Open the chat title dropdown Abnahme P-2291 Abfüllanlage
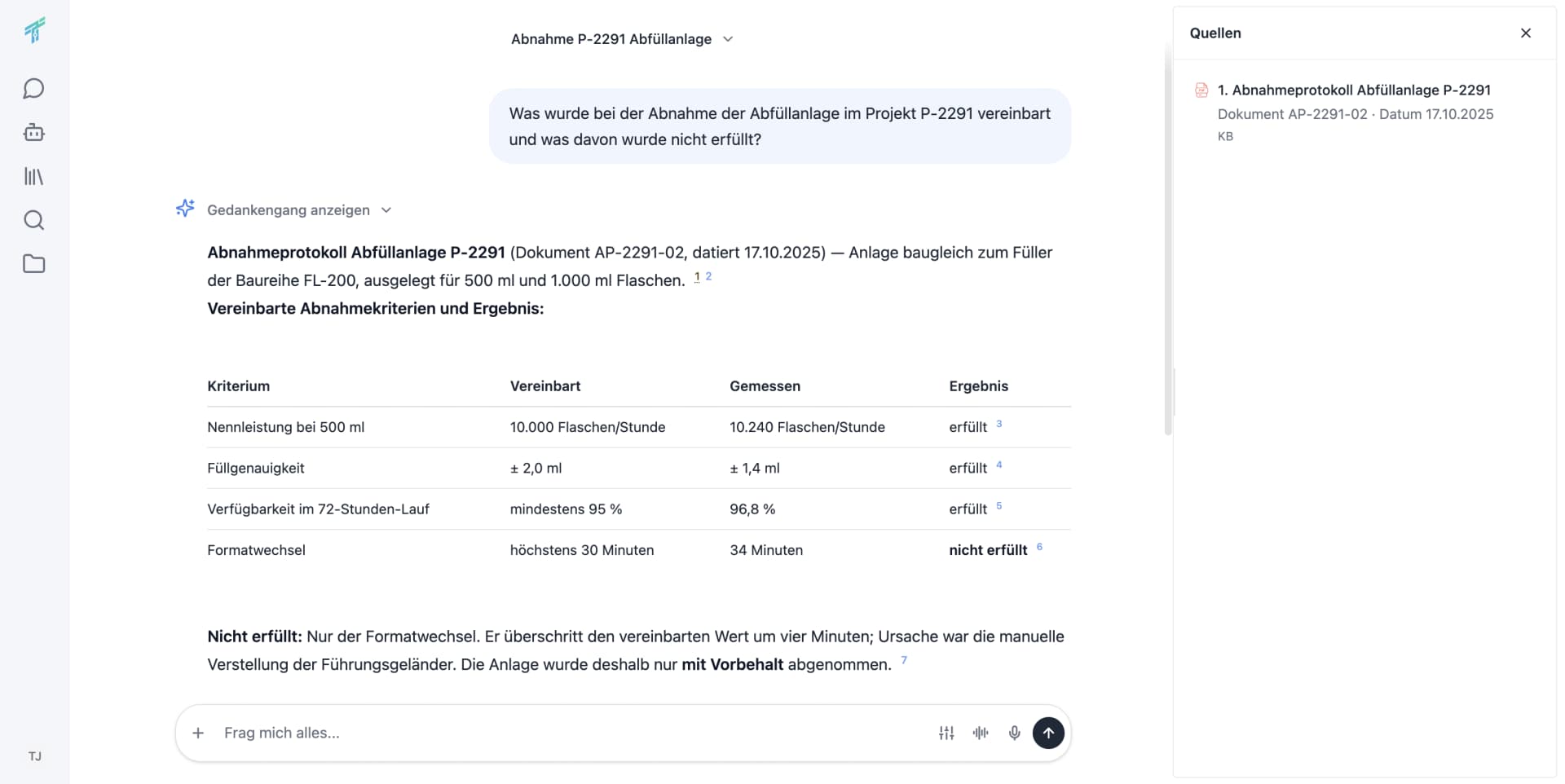 (x=622, y=39)
